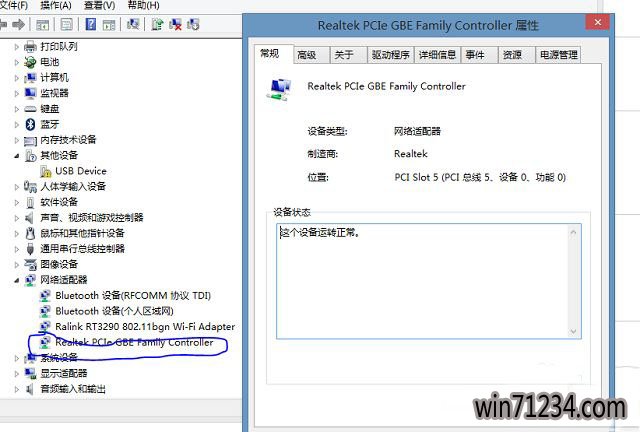Switch to the 事件 tab
The height and width of the screenshot is (432, 640).
tap(480, 55)
